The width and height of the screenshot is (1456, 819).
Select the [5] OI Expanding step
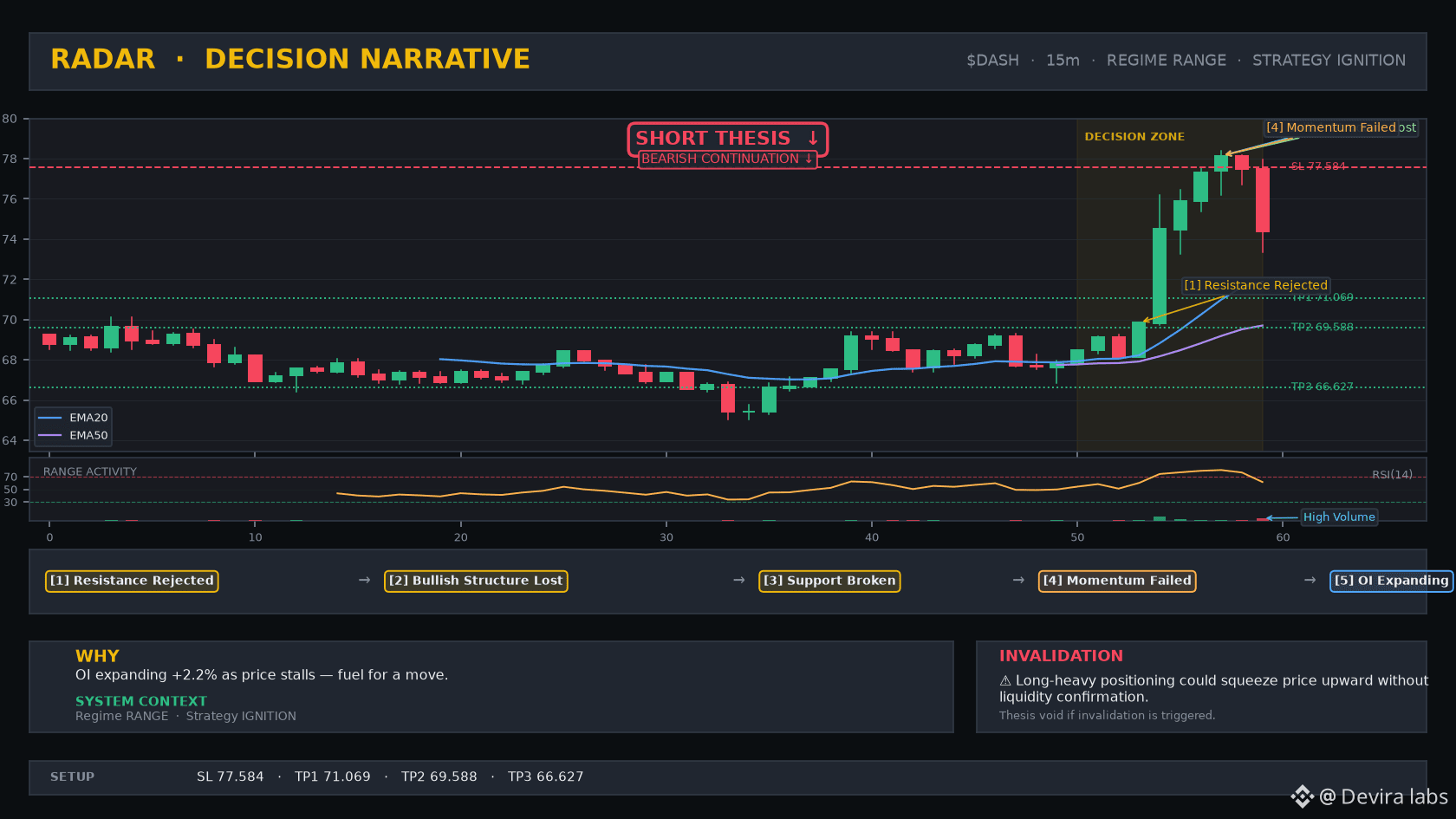(1391, 581)
